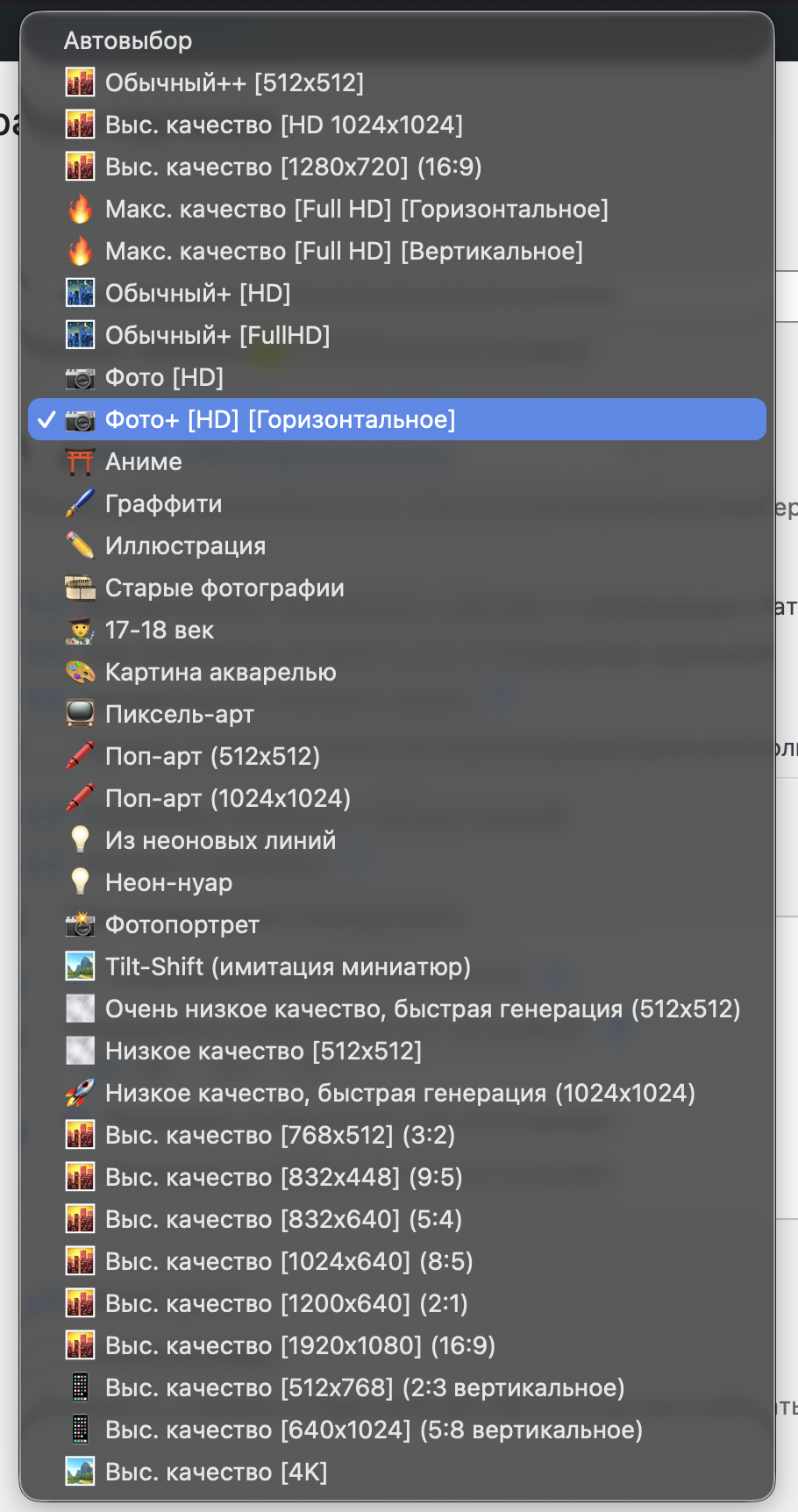Click the camera icon next to Фото [HD]
This screenshot has width=798, height=1512.
tap(81, 377)
